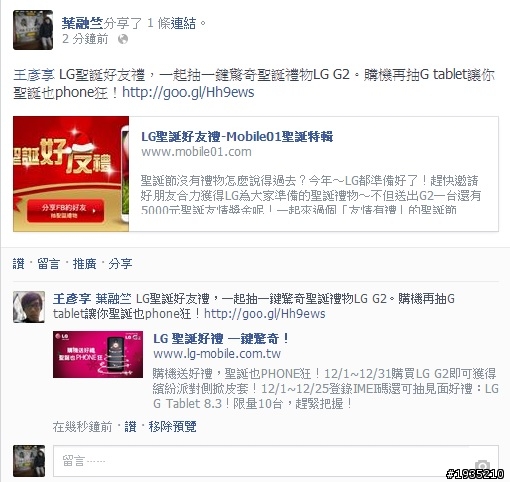Click 留言 action under the post

pyautogui.click(x=48, y=264)
